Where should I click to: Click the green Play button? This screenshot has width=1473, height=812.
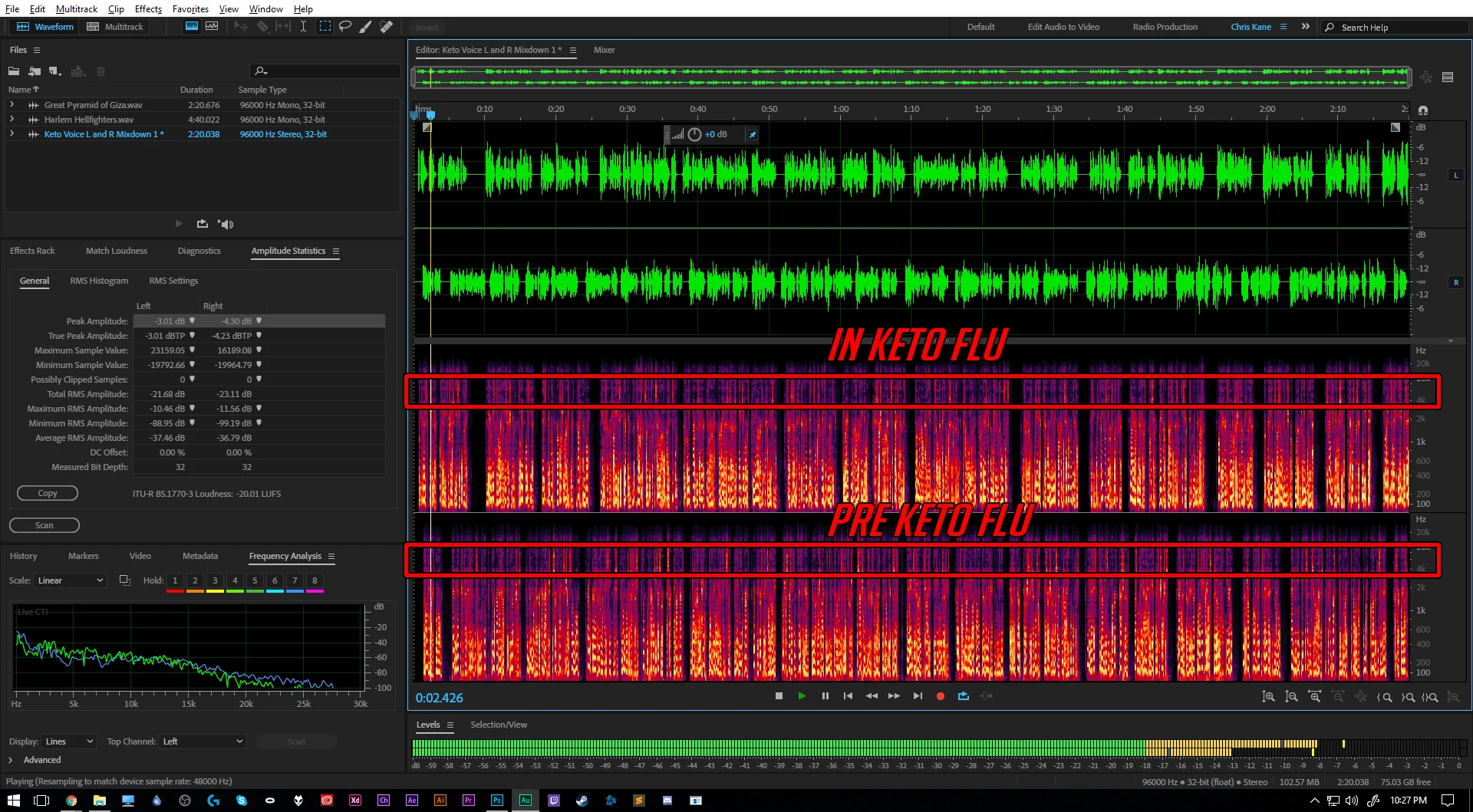click(x=802, y=696)
